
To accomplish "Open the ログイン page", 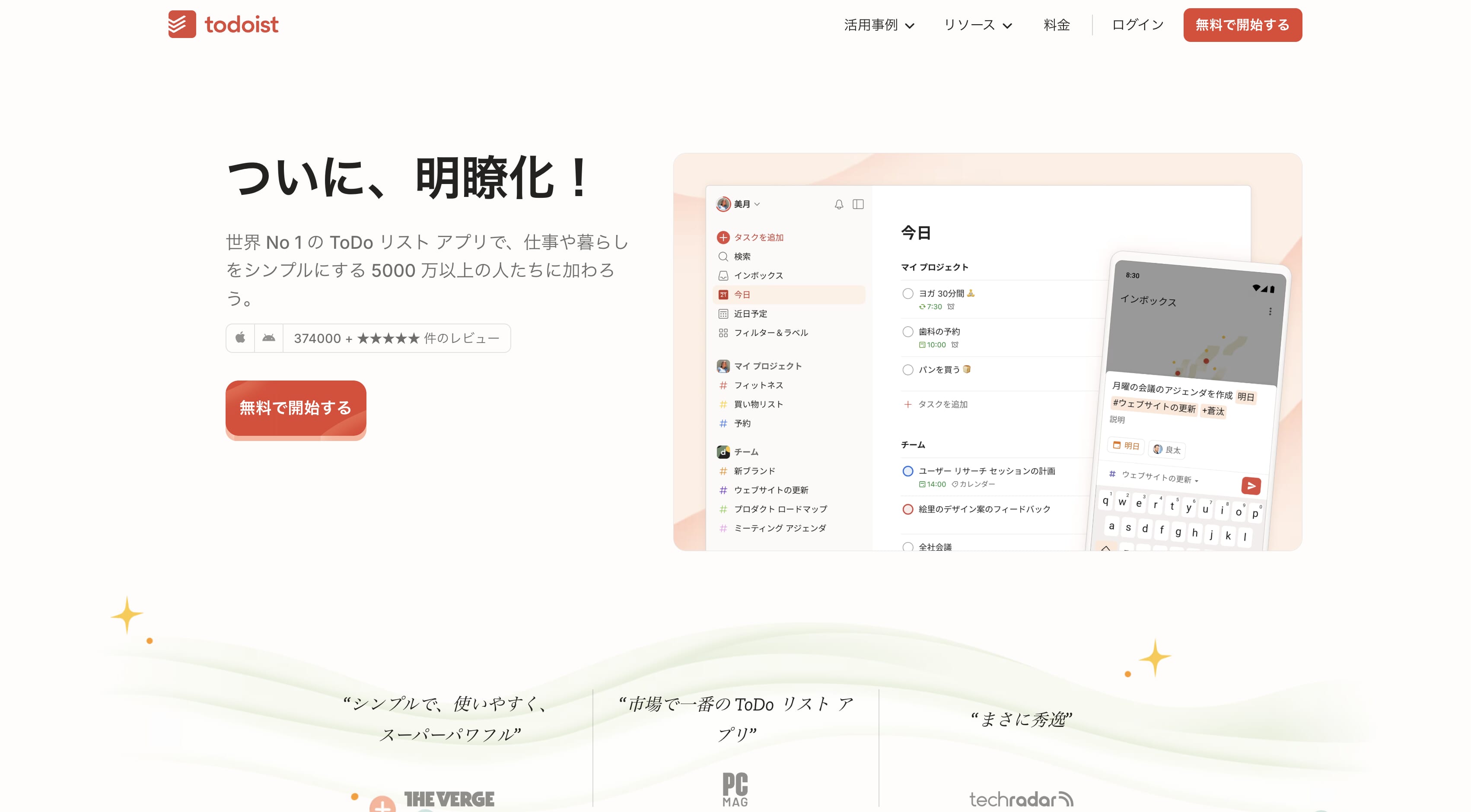I will [x=1137, y=25].
